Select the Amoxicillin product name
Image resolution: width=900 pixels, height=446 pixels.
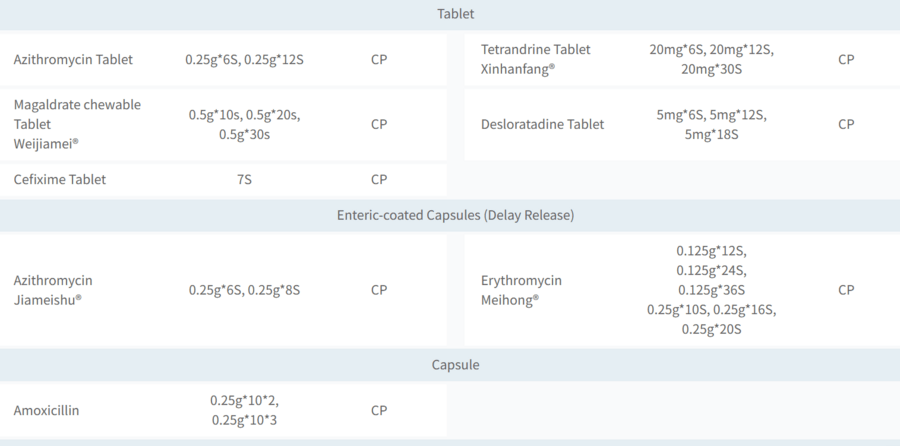(x=47, y=410)
